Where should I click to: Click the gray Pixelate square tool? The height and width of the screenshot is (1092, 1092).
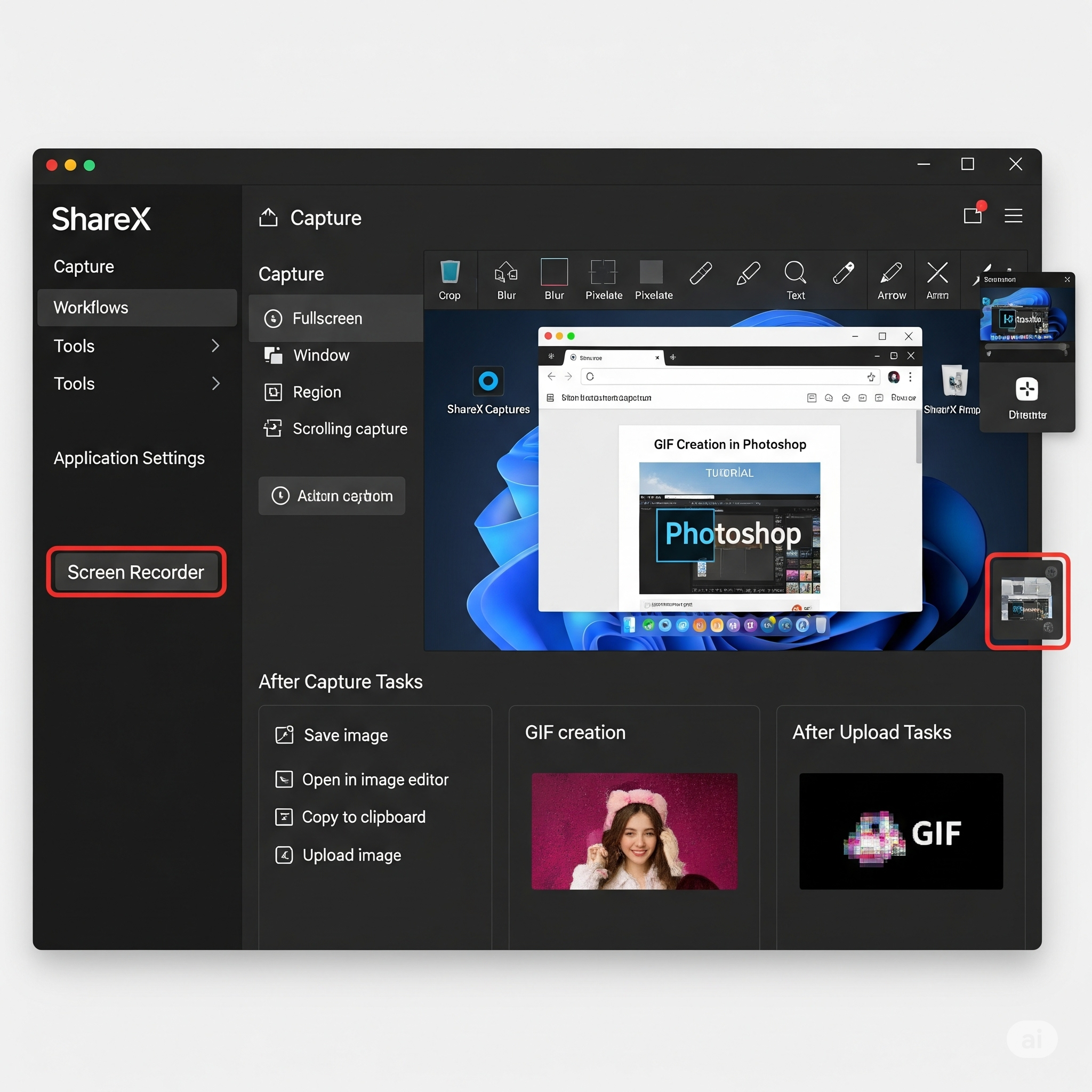pos(651,272)
